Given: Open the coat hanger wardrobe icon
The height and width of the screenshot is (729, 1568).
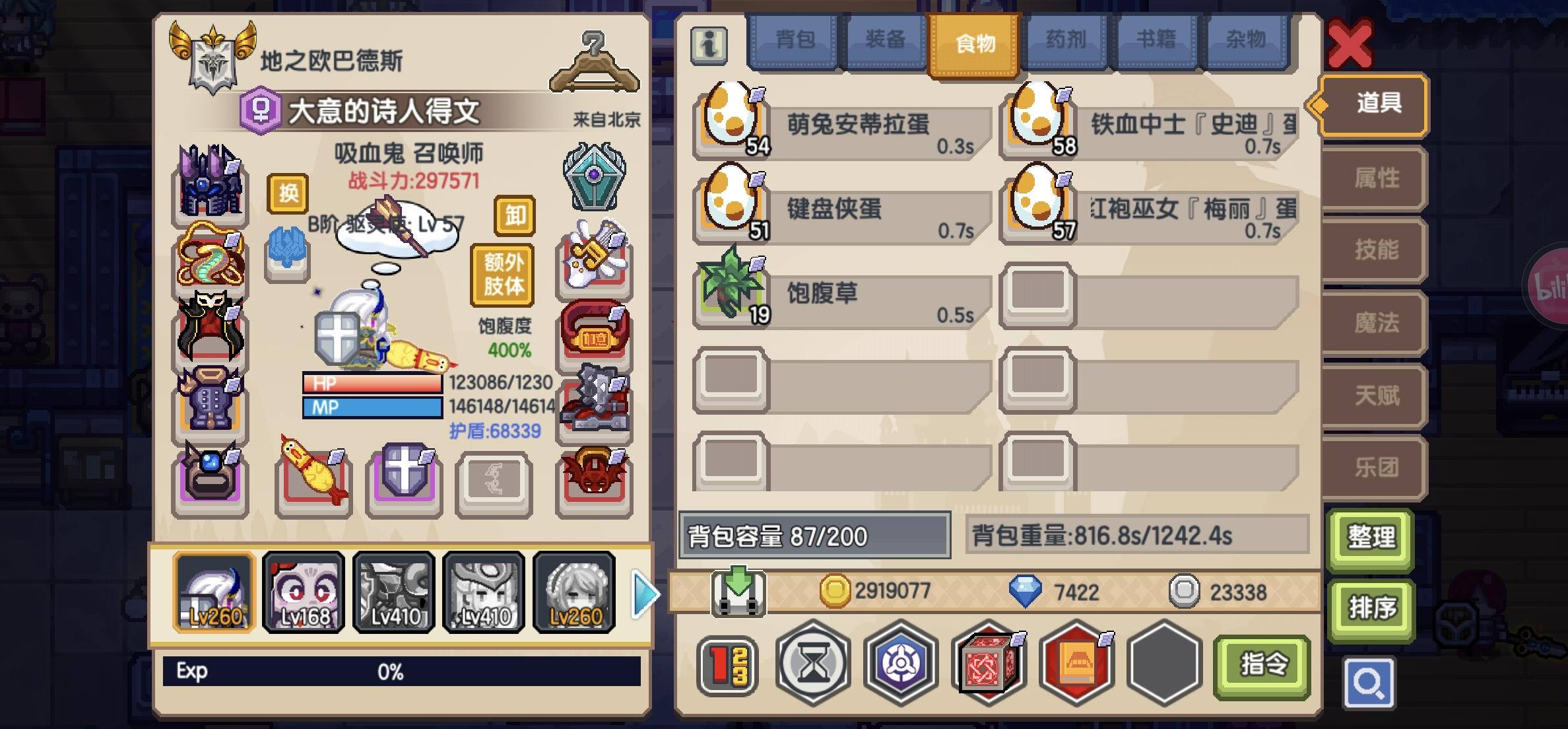Looking at the screenshot, I should pos(595,63).
